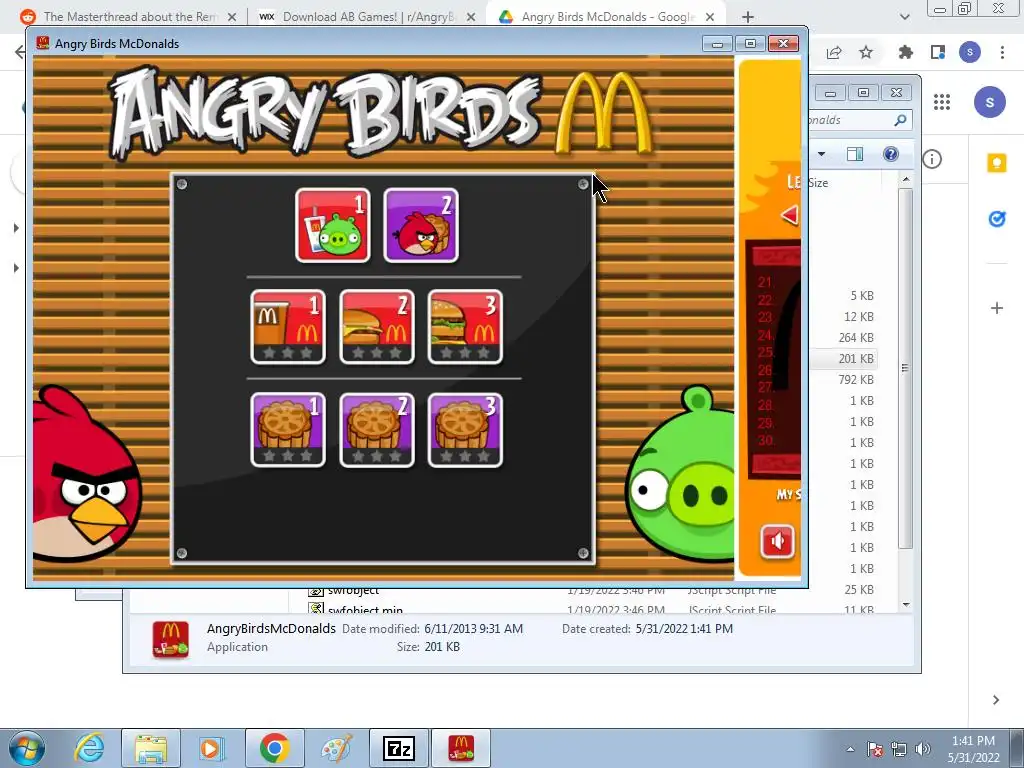1024x768 pixels.
Task: Open Explorer view options dropdown arrow
Action: pos(822,154)
